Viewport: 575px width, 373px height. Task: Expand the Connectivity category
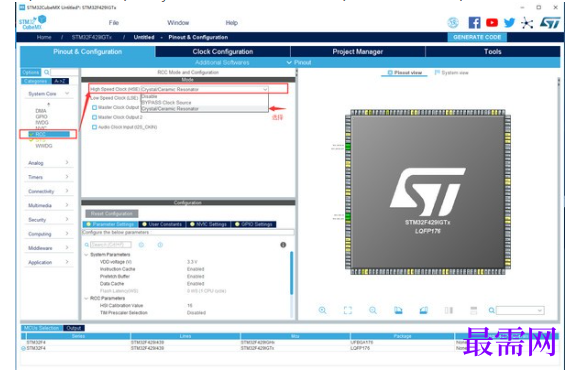tap(67, 191)
